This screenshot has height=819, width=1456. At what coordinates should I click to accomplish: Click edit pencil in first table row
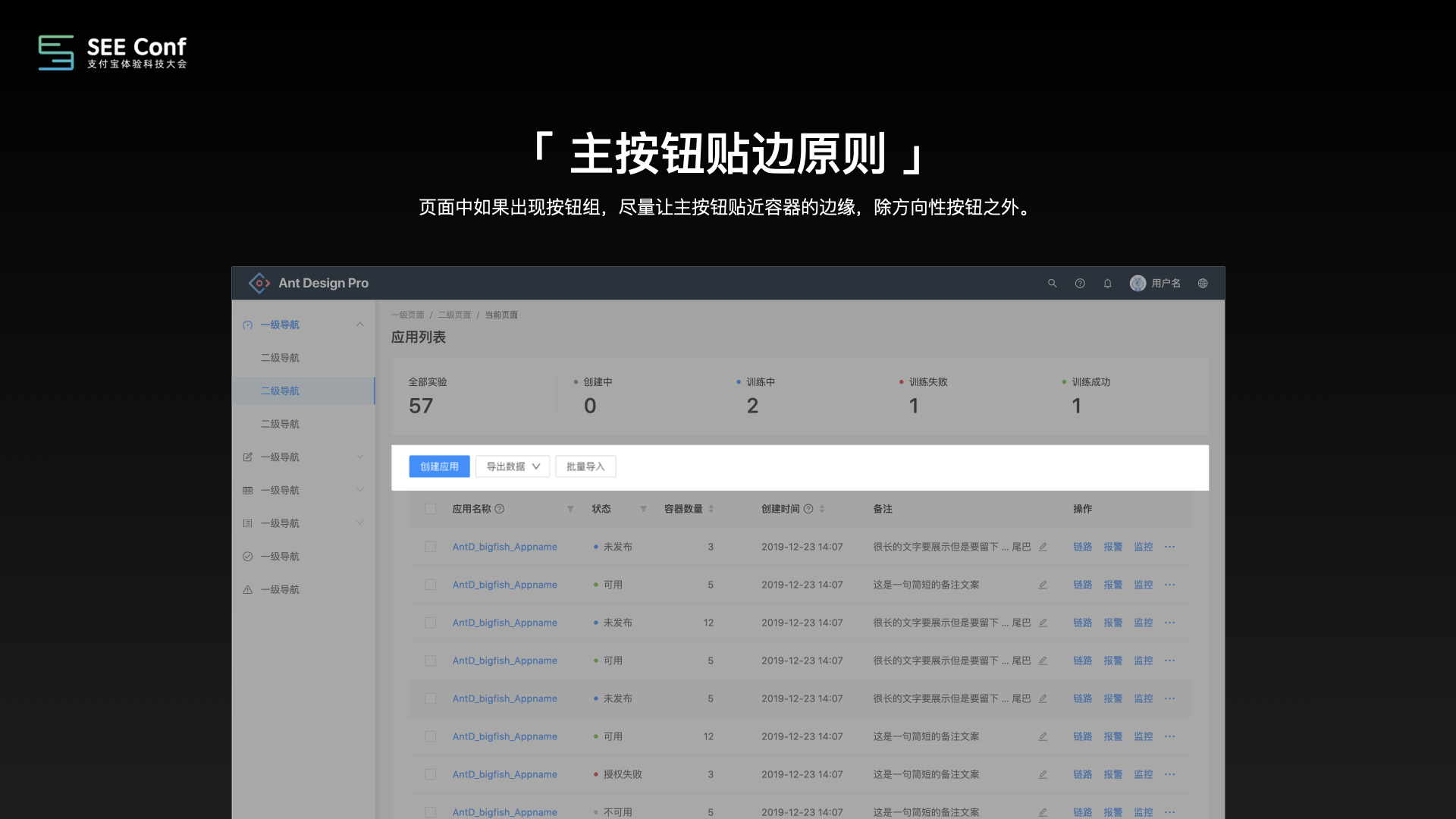pos(1043,547)
